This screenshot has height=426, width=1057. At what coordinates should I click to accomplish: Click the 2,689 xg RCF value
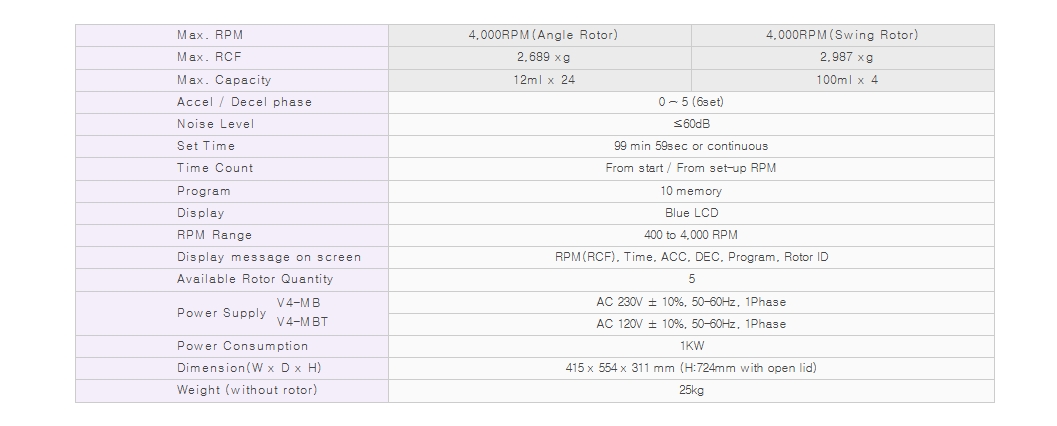pos(543,57)
